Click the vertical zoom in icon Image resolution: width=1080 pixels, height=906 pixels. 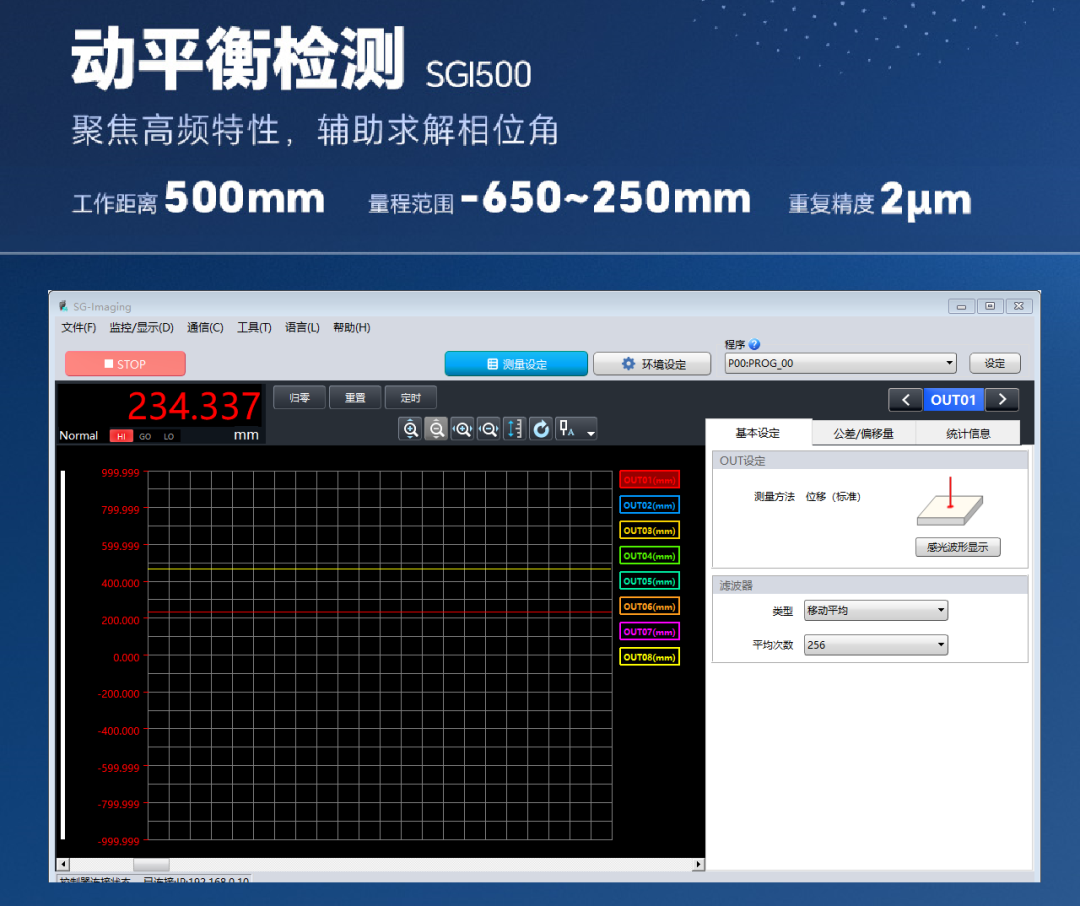coord(410,429)
